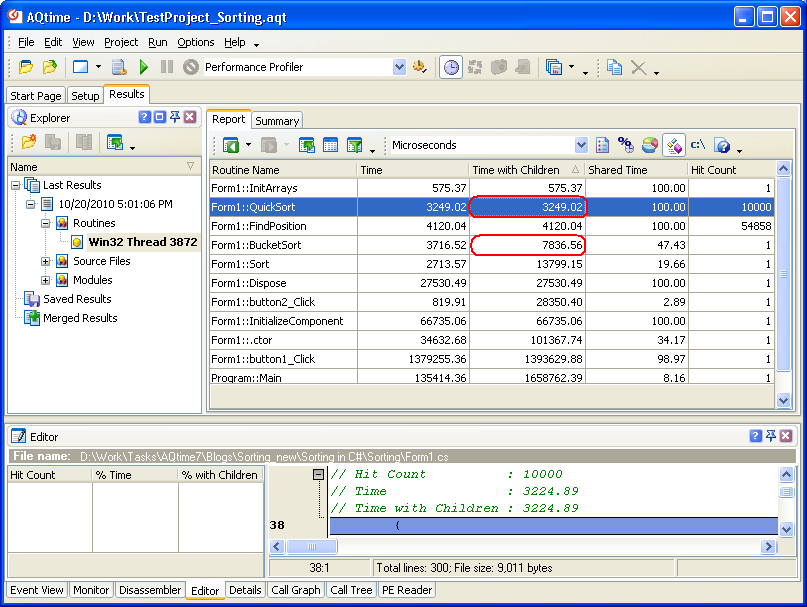This screenshot has height=607, width=807.
Task: Stop profiling with the Stop icon
Action: coord(190,67)
